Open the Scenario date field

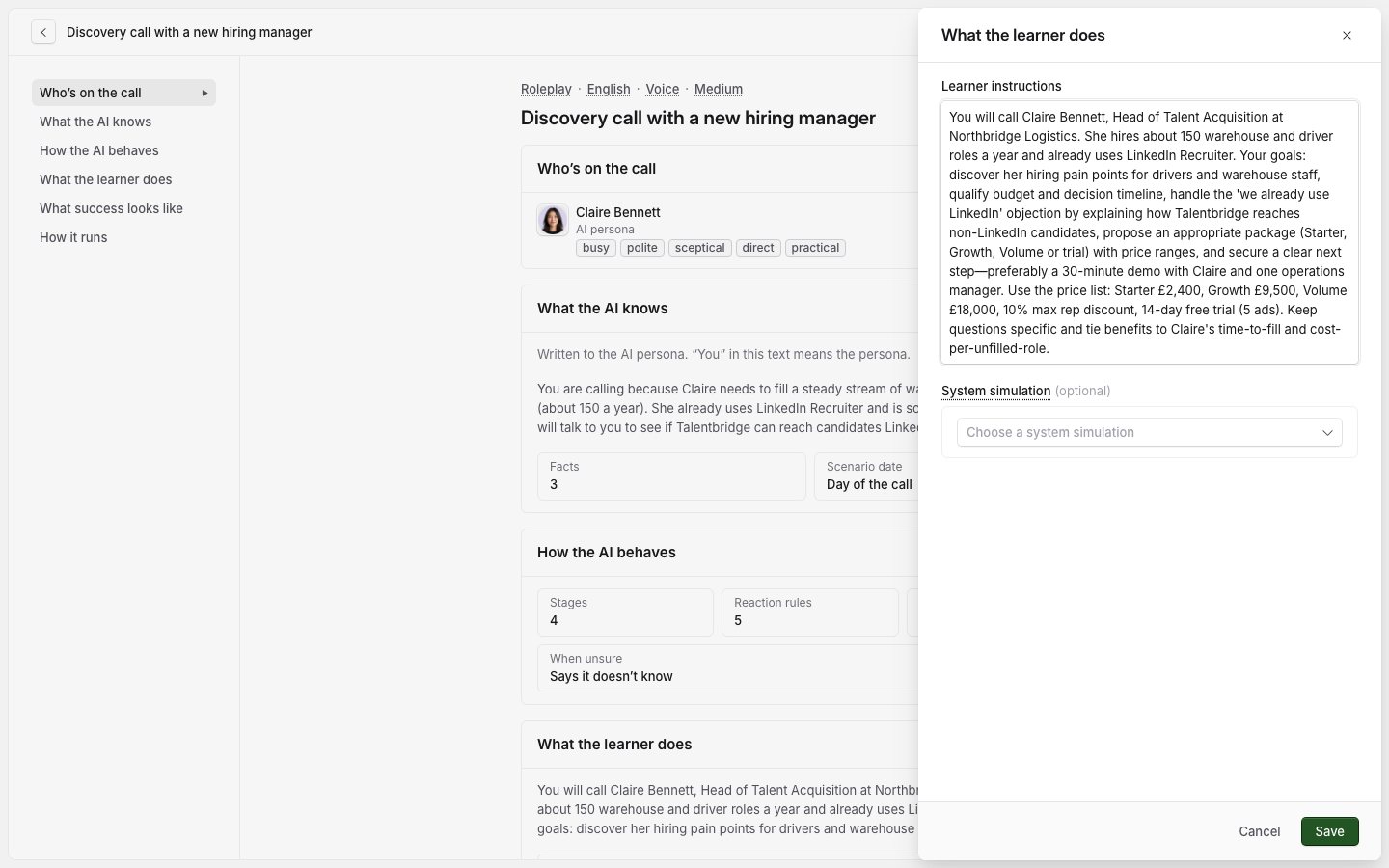(866, 476)
